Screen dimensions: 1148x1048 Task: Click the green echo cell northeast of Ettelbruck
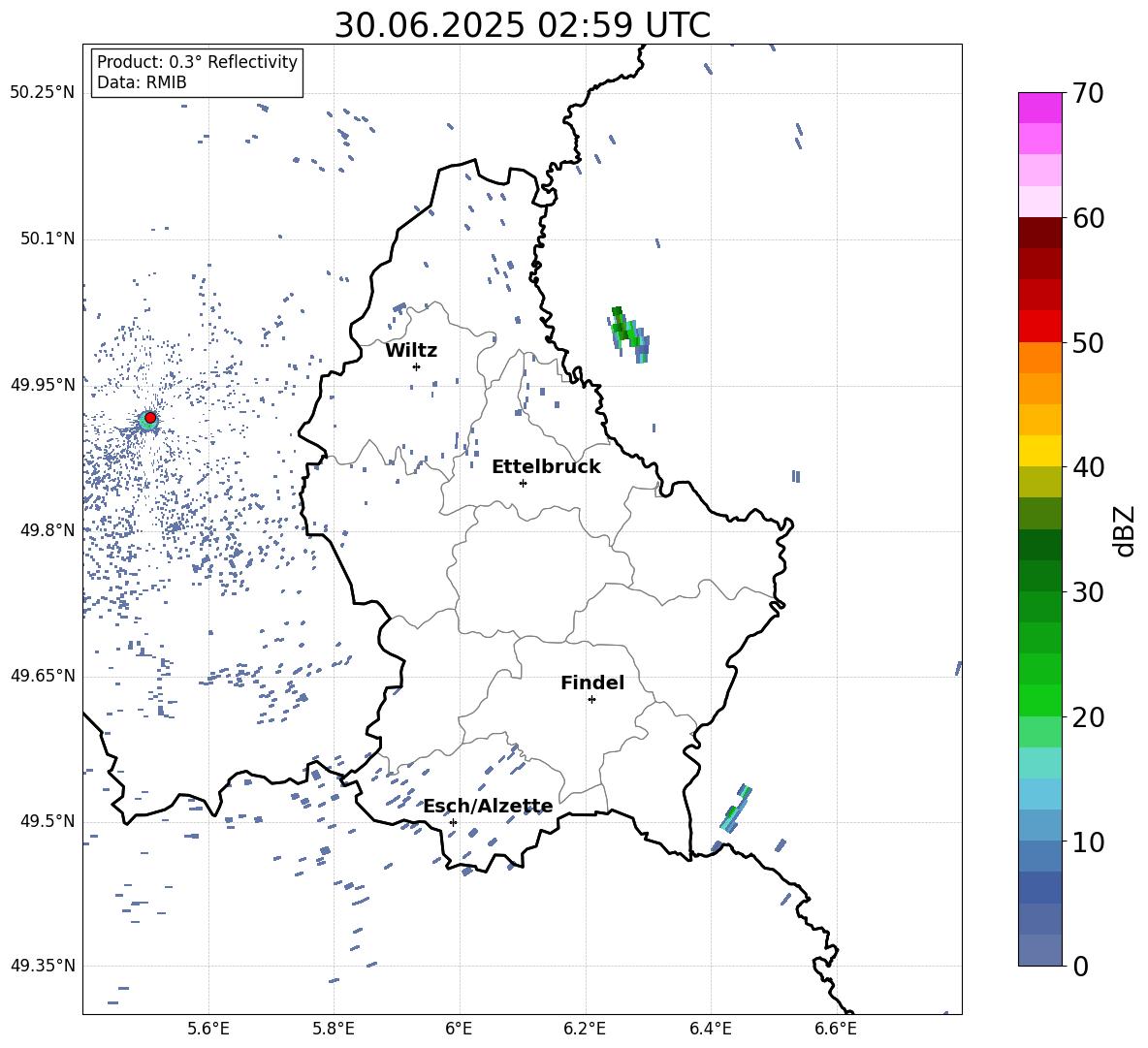point(629,333)
